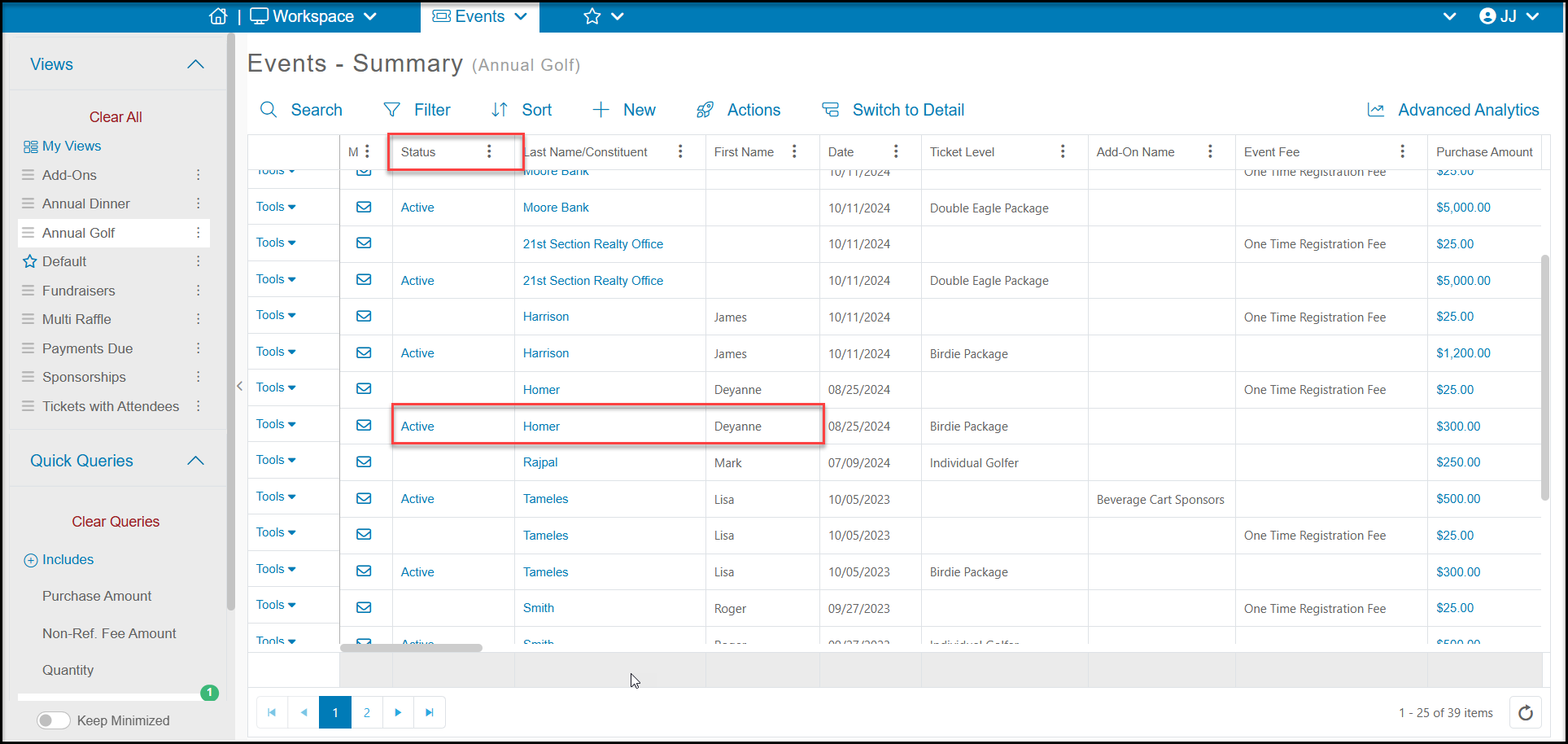Screen dimensions: 1568x744
Task: Click the next page arrow
Action: [x=398, y=712]
